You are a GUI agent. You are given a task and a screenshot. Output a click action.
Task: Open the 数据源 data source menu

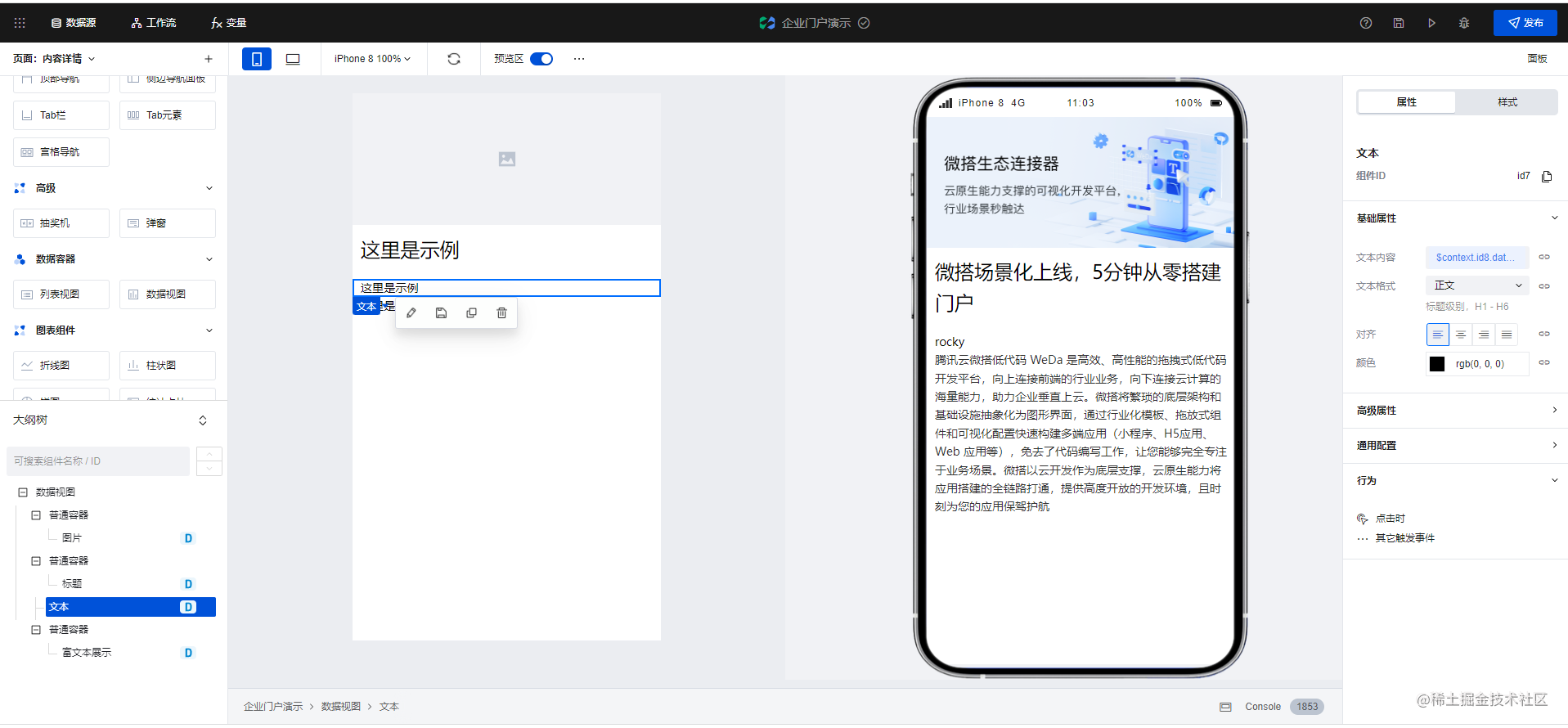(74, 23)
